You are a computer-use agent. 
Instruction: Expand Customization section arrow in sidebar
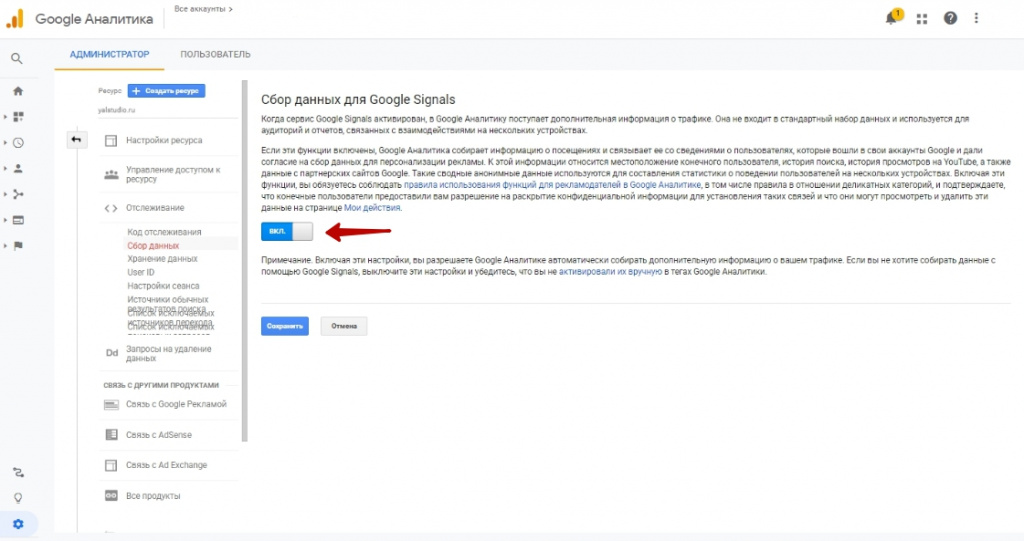point(5,117)
